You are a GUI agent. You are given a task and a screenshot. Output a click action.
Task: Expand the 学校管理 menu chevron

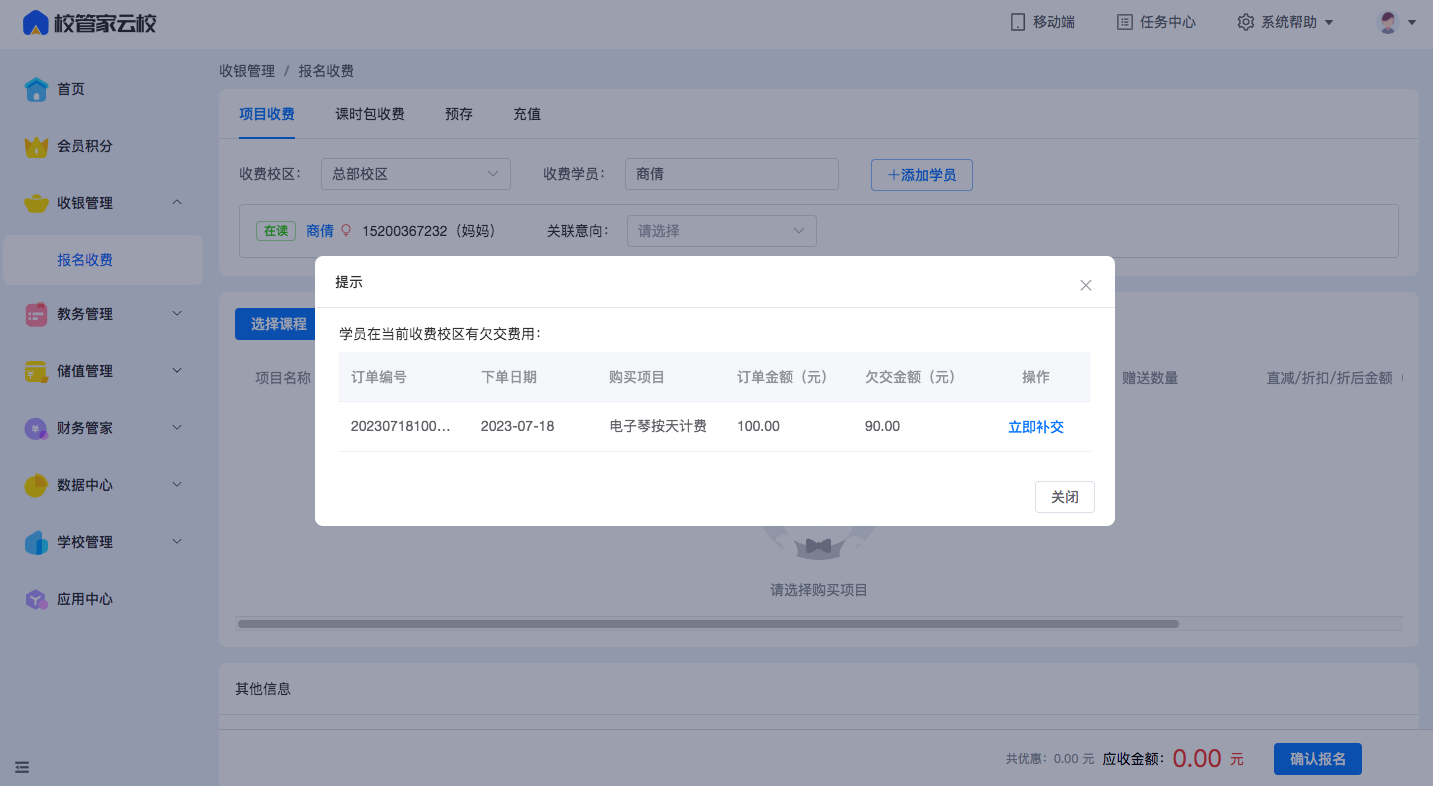click(177, 542)
